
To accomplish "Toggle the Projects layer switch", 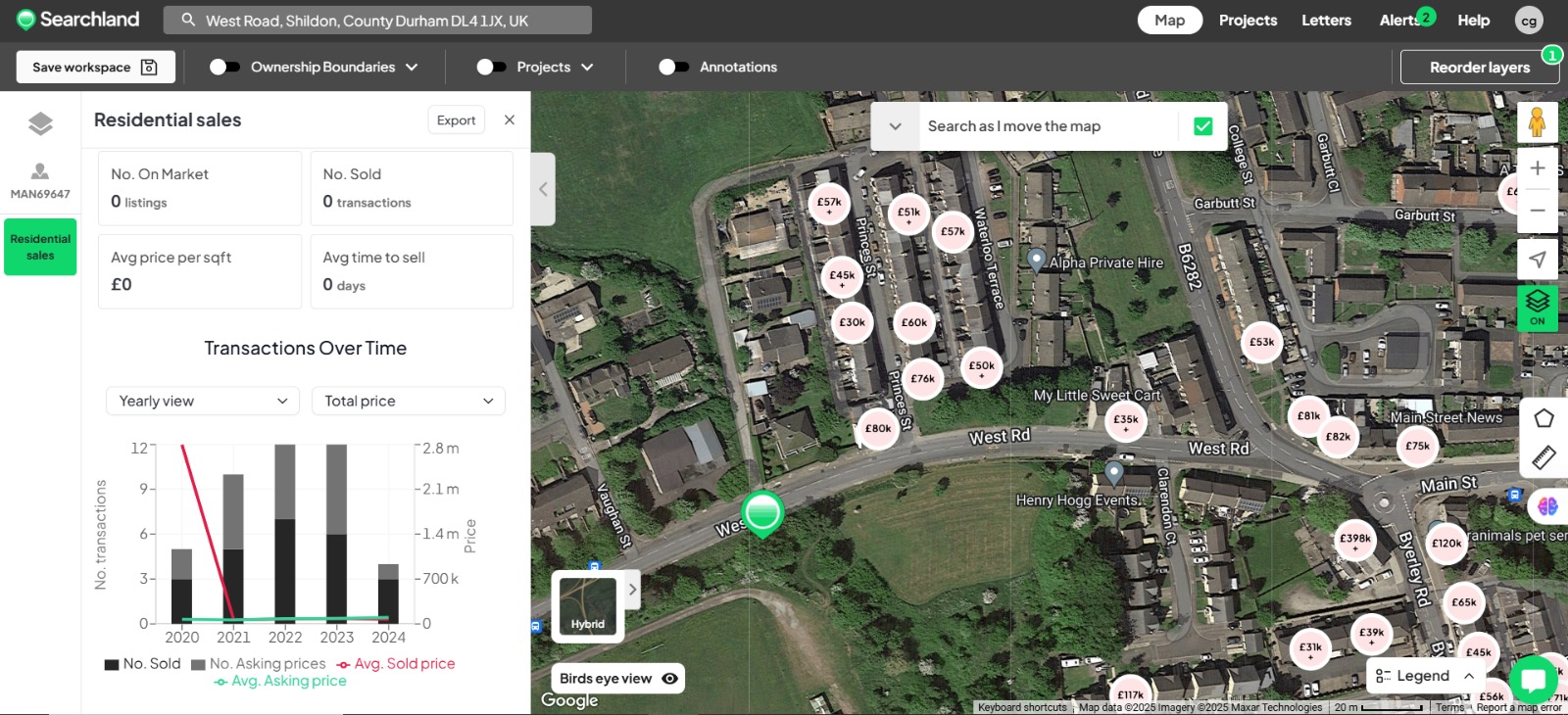I will pyautogui.click(x=491, y=67).
